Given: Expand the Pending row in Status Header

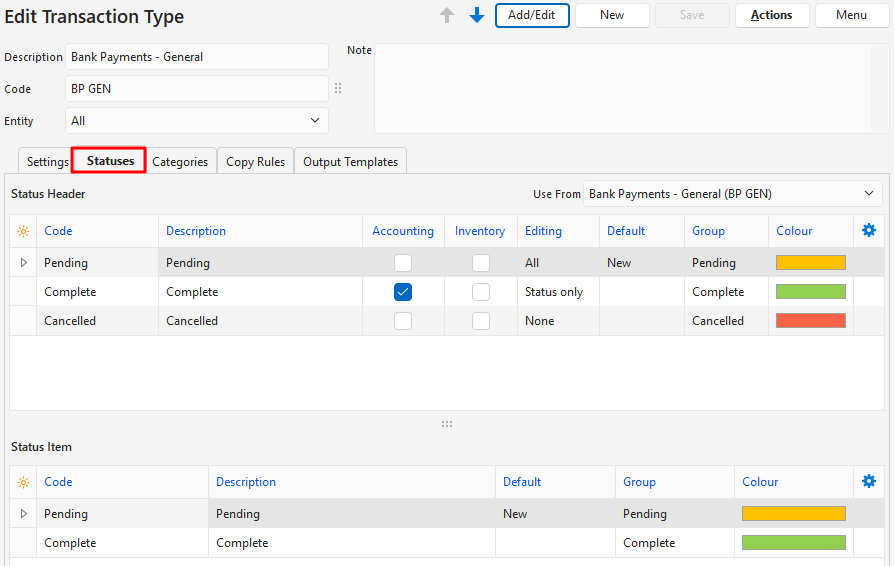Looking at the screenshot, I should click(x=24, y=263).
